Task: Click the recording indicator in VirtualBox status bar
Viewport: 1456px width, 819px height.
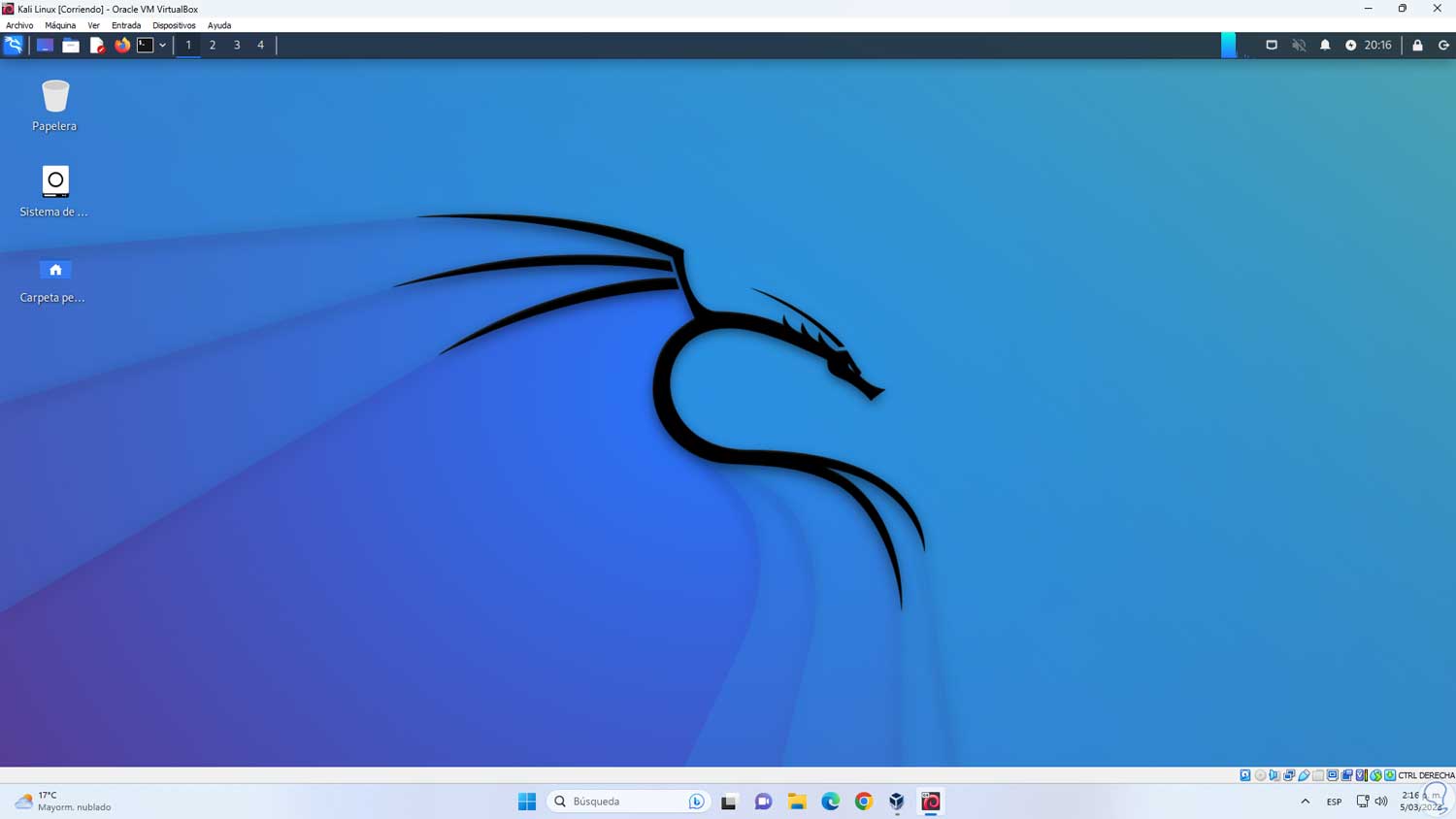Action: [1347, 775]
